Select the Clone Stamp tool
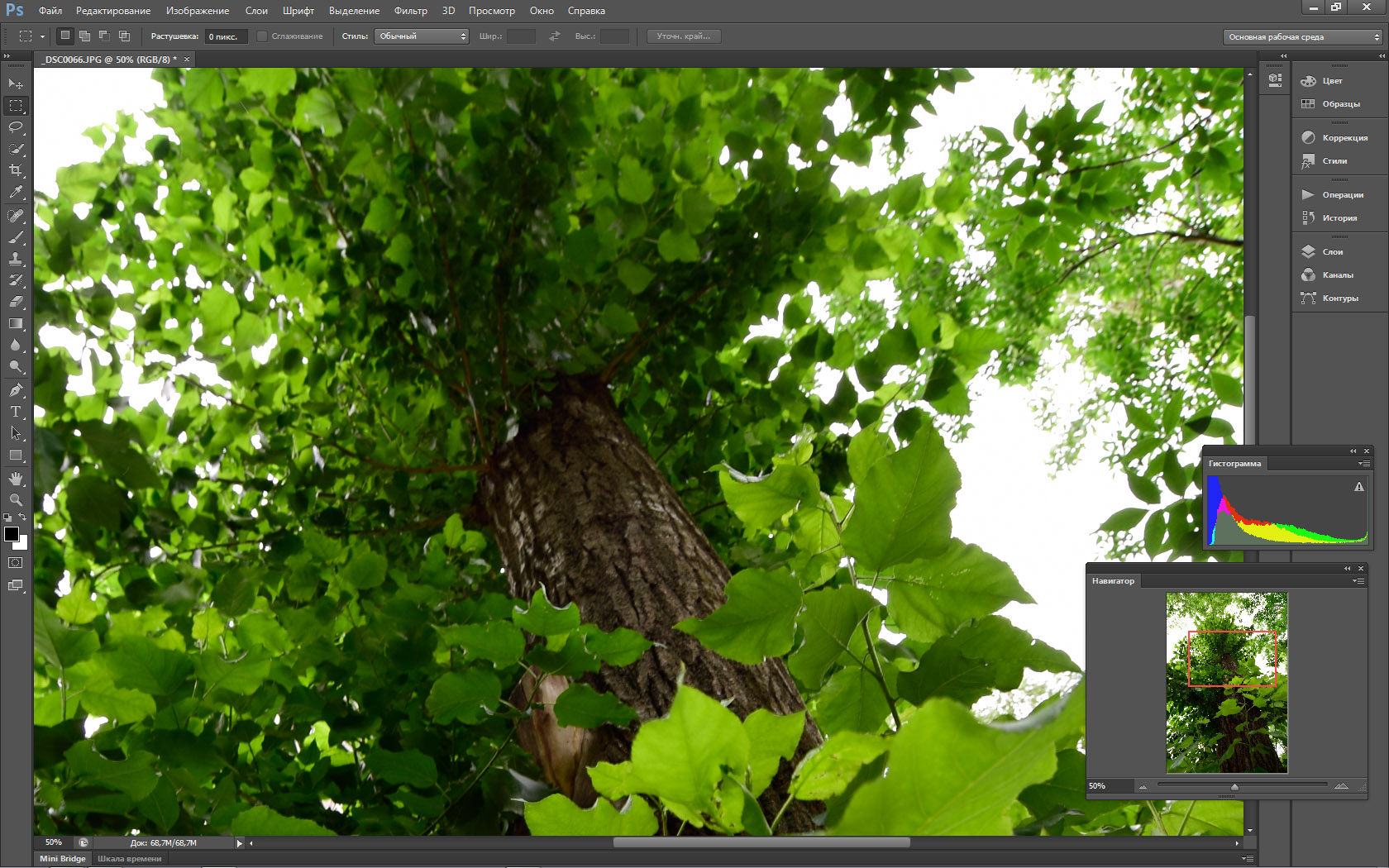 coord(16,259)
